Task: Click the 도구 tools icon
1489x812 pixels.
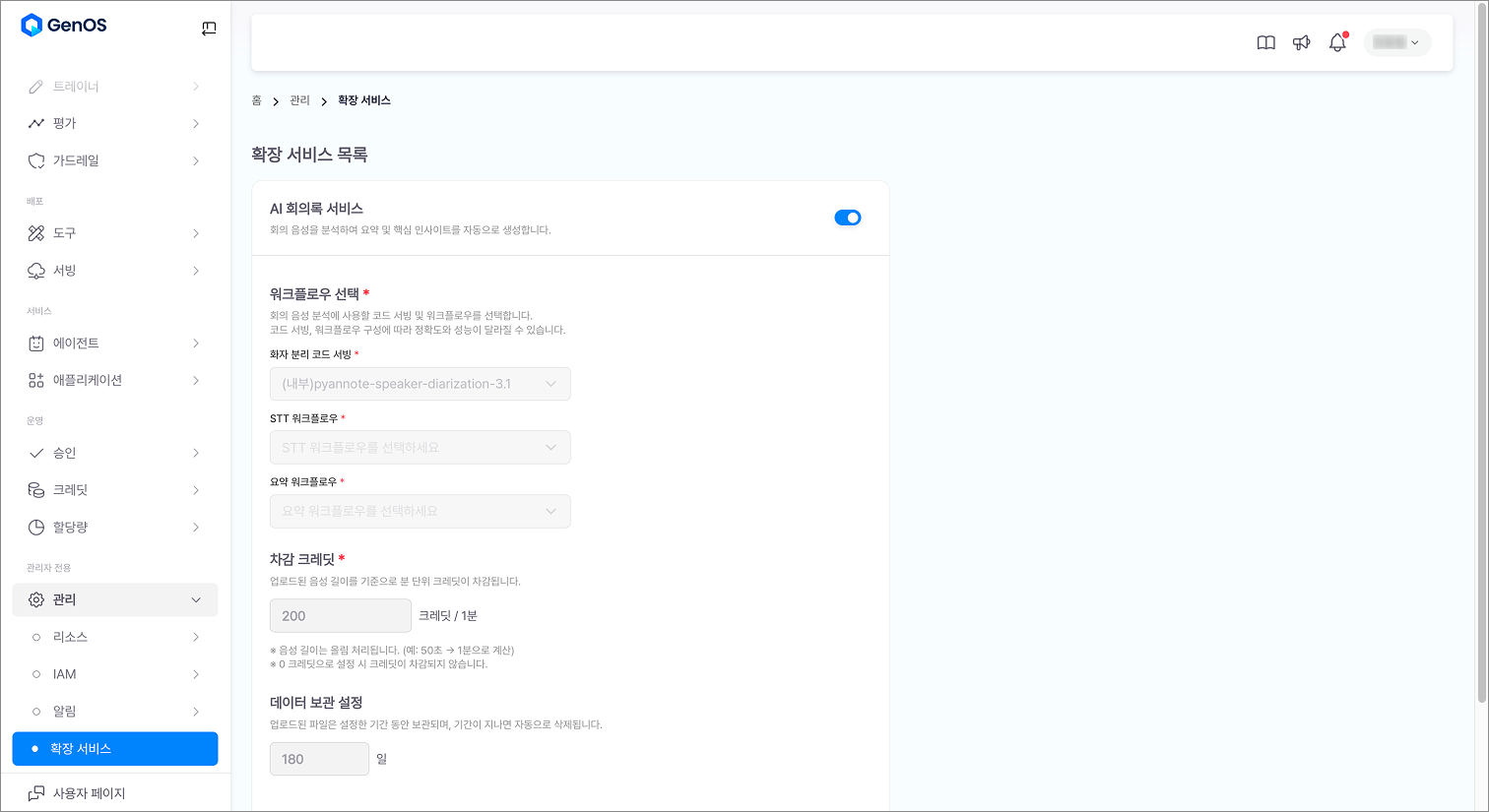Action: coord(36,233)
